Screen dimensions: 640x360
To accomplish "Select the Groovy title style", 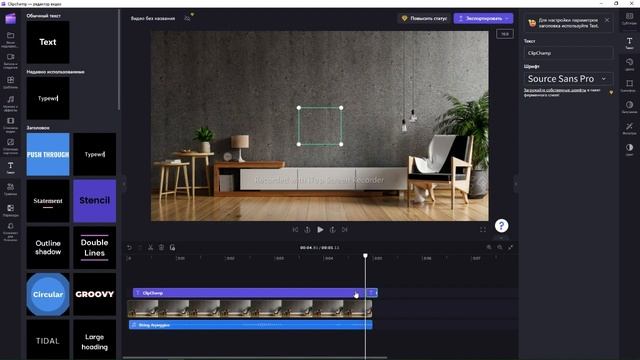I will click(95, 294).
